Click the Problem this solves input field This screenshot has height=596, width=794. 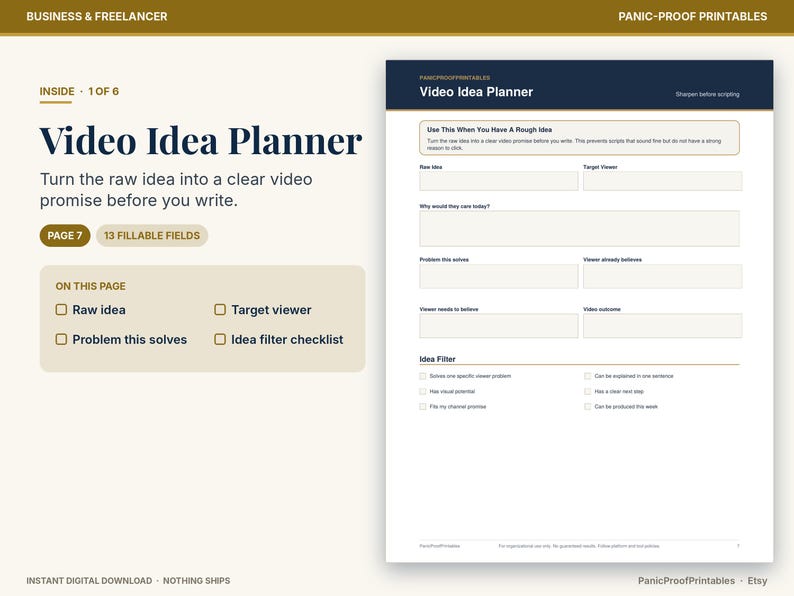pos(498,276)
